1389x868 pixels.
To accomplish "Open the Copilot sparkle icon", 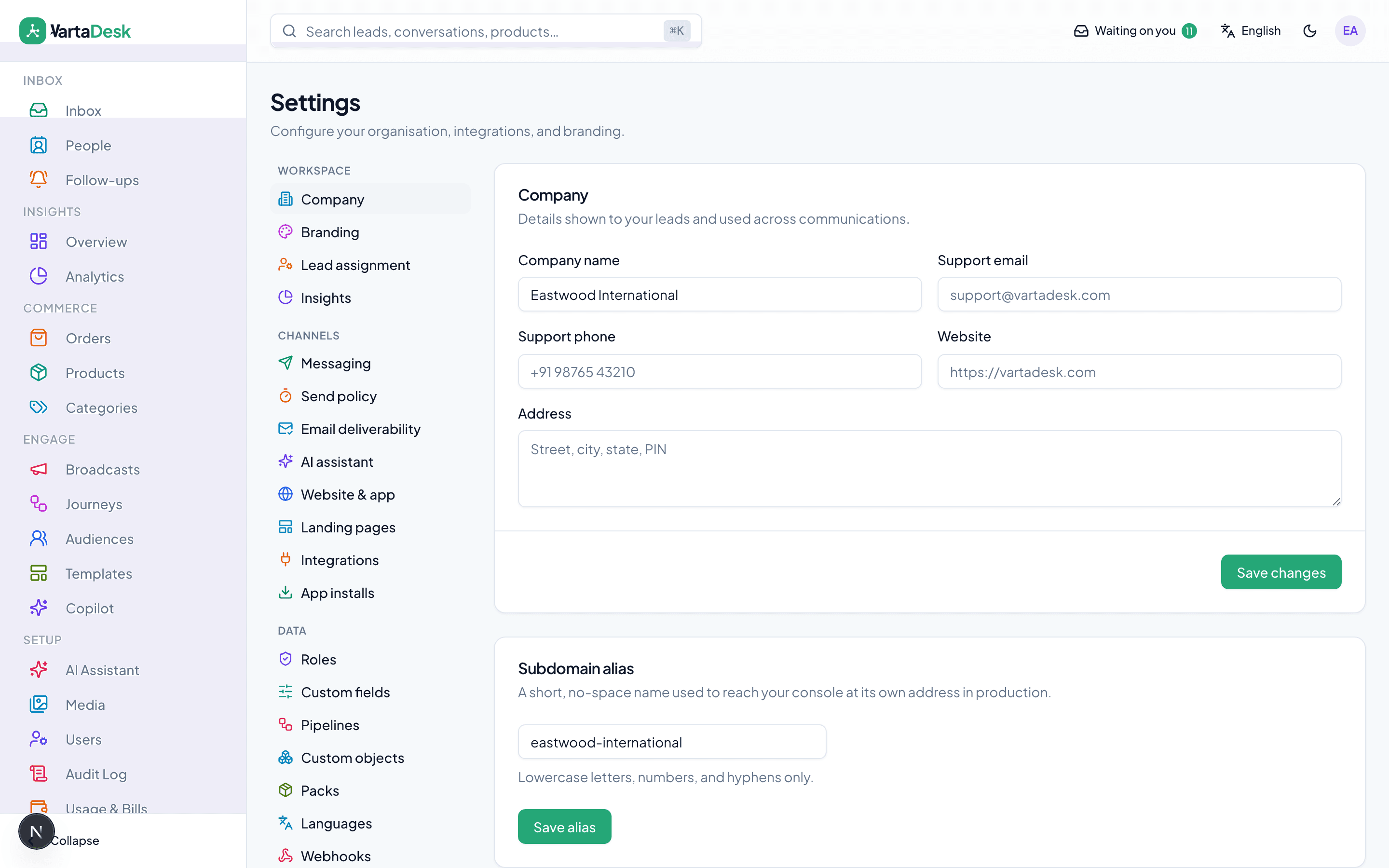I will (x=39, y=608).
